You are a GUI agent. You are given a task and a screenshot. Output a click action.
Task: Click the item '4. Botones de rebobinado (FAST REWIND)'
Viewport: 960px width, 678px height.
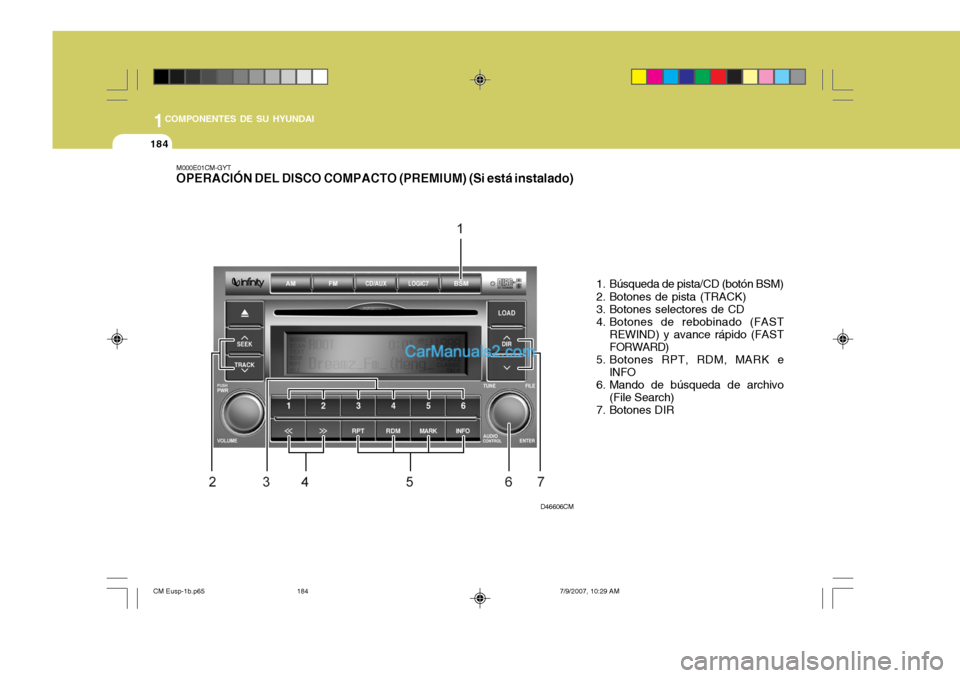[690, 334]
